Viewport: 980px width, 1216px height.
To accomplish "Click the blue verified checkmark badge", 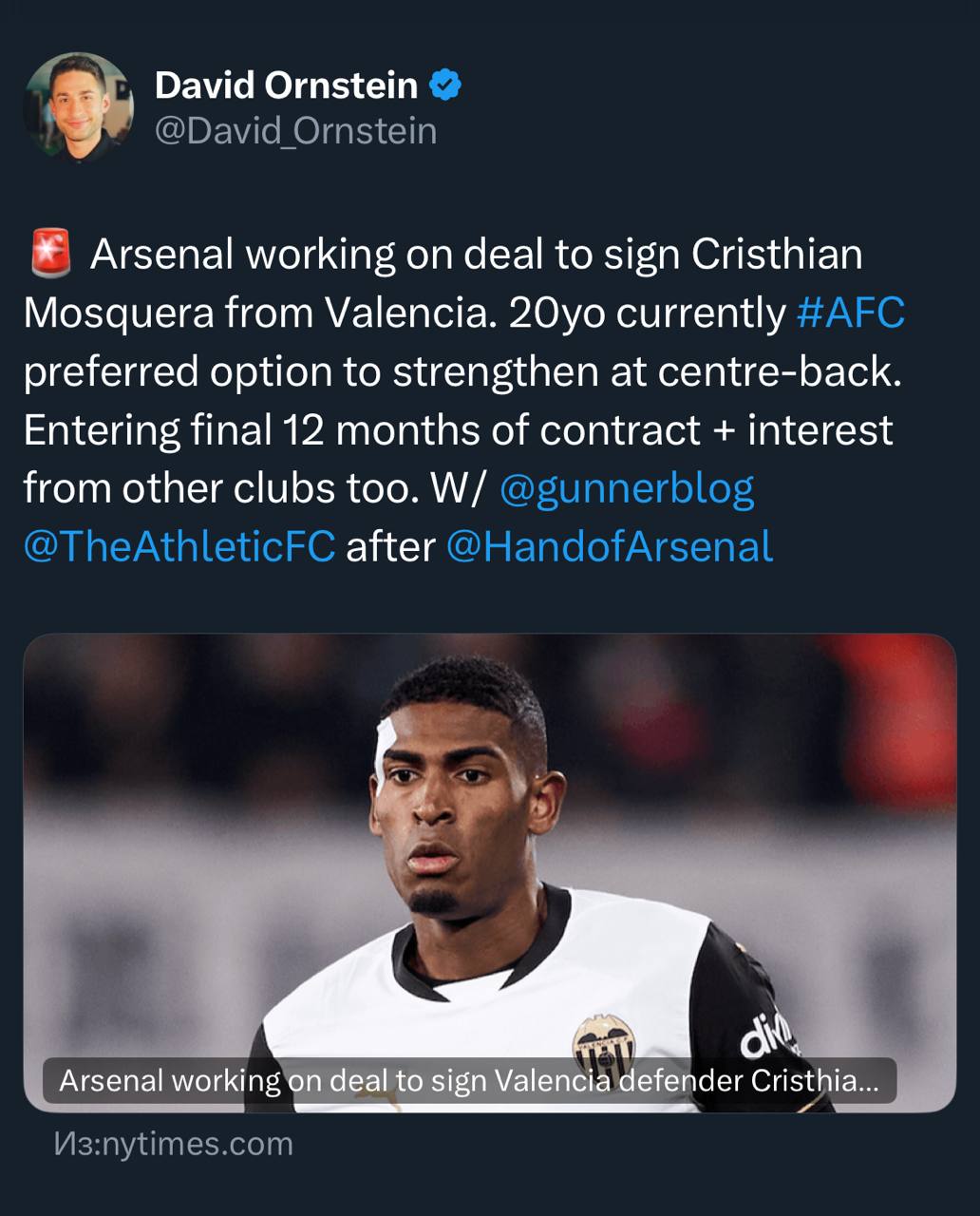I will tap(445, 85).
